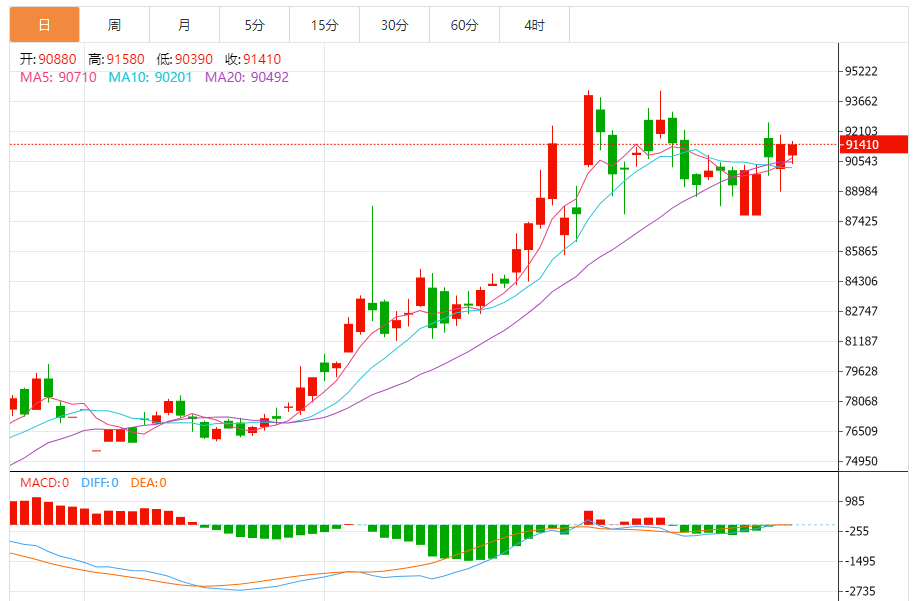The height and width of the screenshot is (601, 914).
Task: Open the 5分 timeframe tab
Action: (254, 24)
